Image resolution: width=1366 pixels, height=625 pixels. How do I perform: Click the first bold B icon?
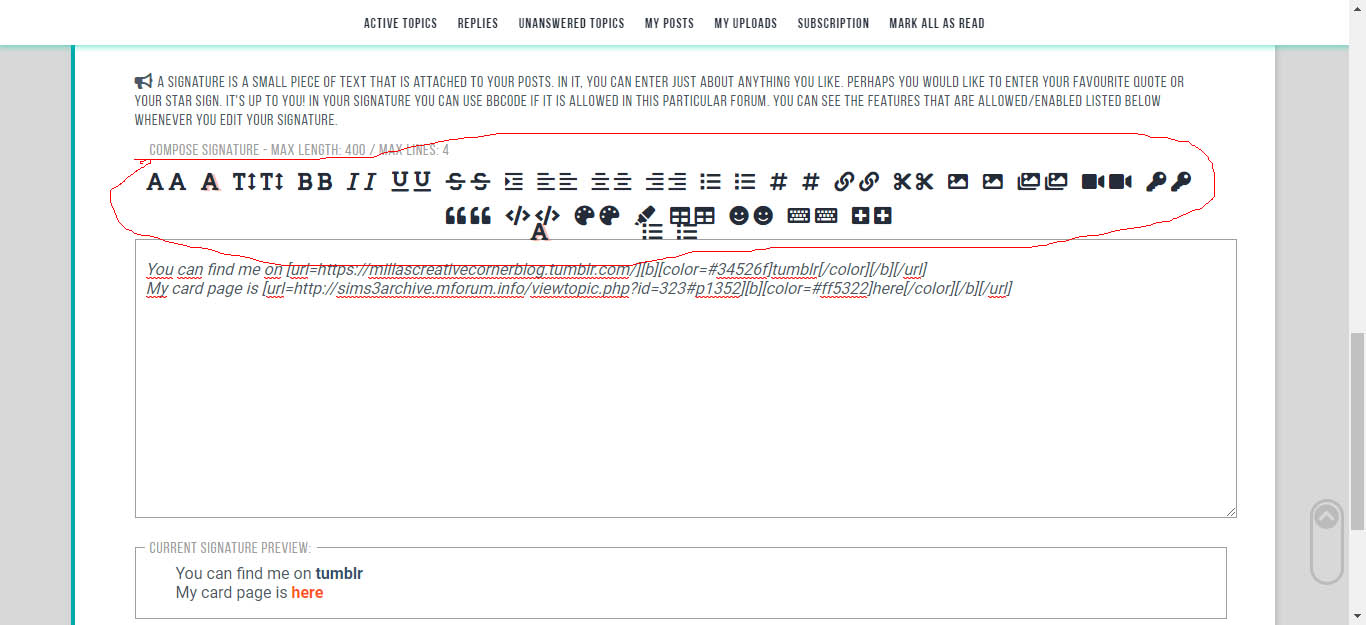click(305, 182)
